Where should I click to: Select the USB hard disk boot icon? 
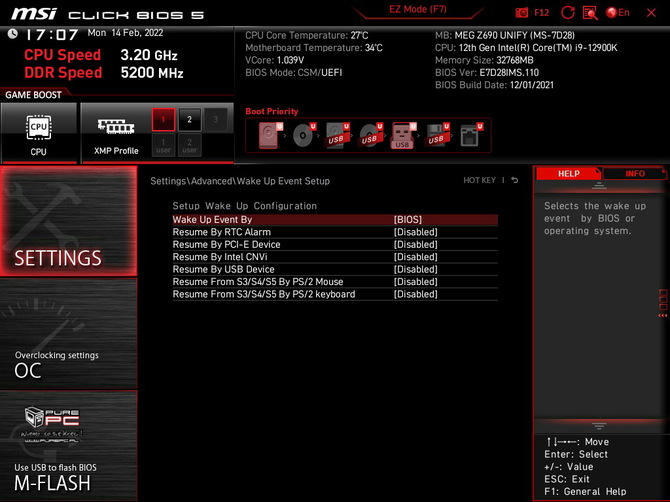(x=337, y=135)
